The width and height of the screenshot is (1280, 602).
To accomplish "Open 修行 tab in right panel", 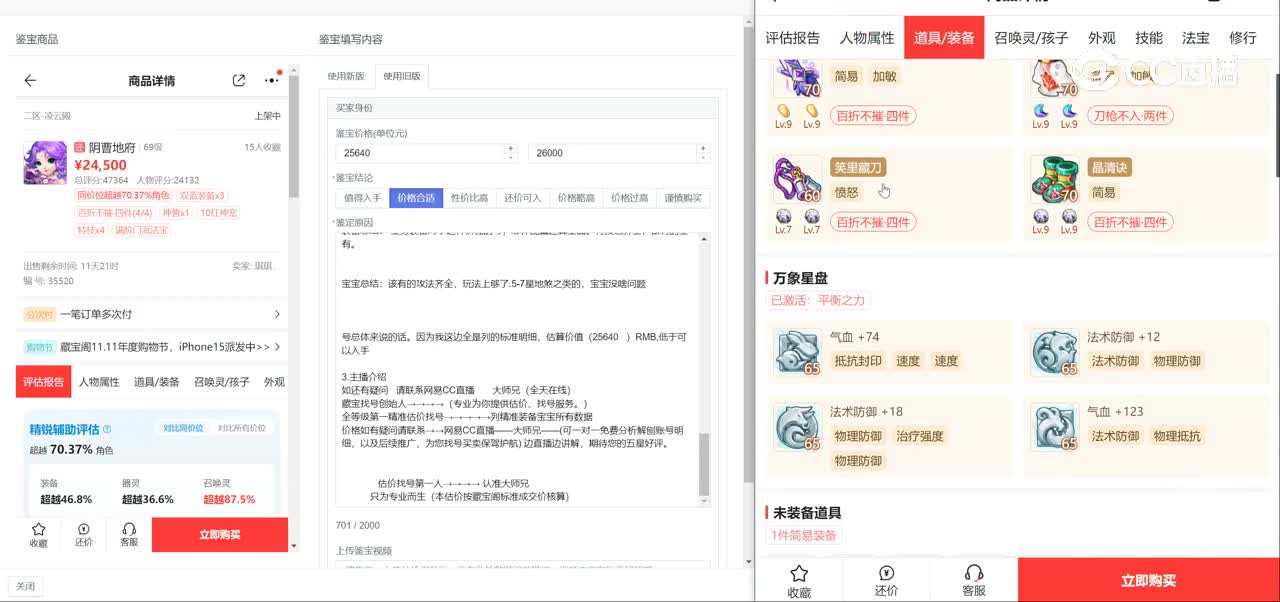I will (x=1243, y=38).
